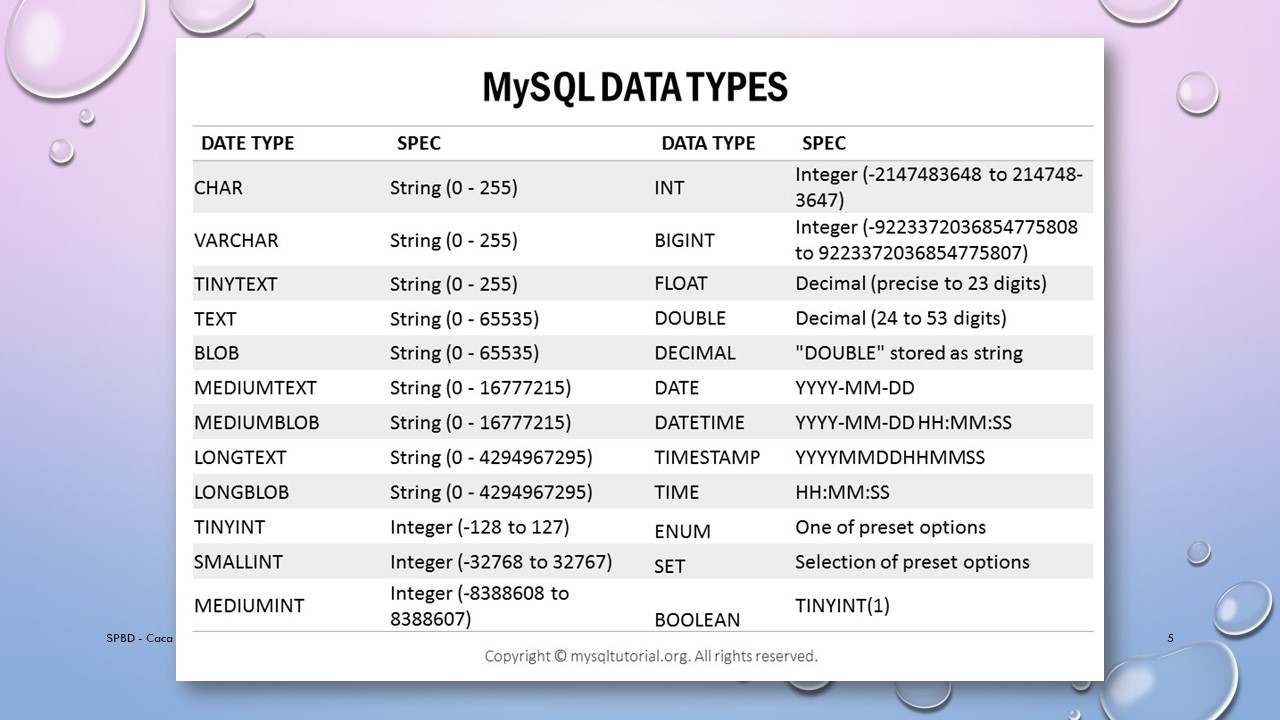Select spec Selection of preset options

click(x=912, y=562)
